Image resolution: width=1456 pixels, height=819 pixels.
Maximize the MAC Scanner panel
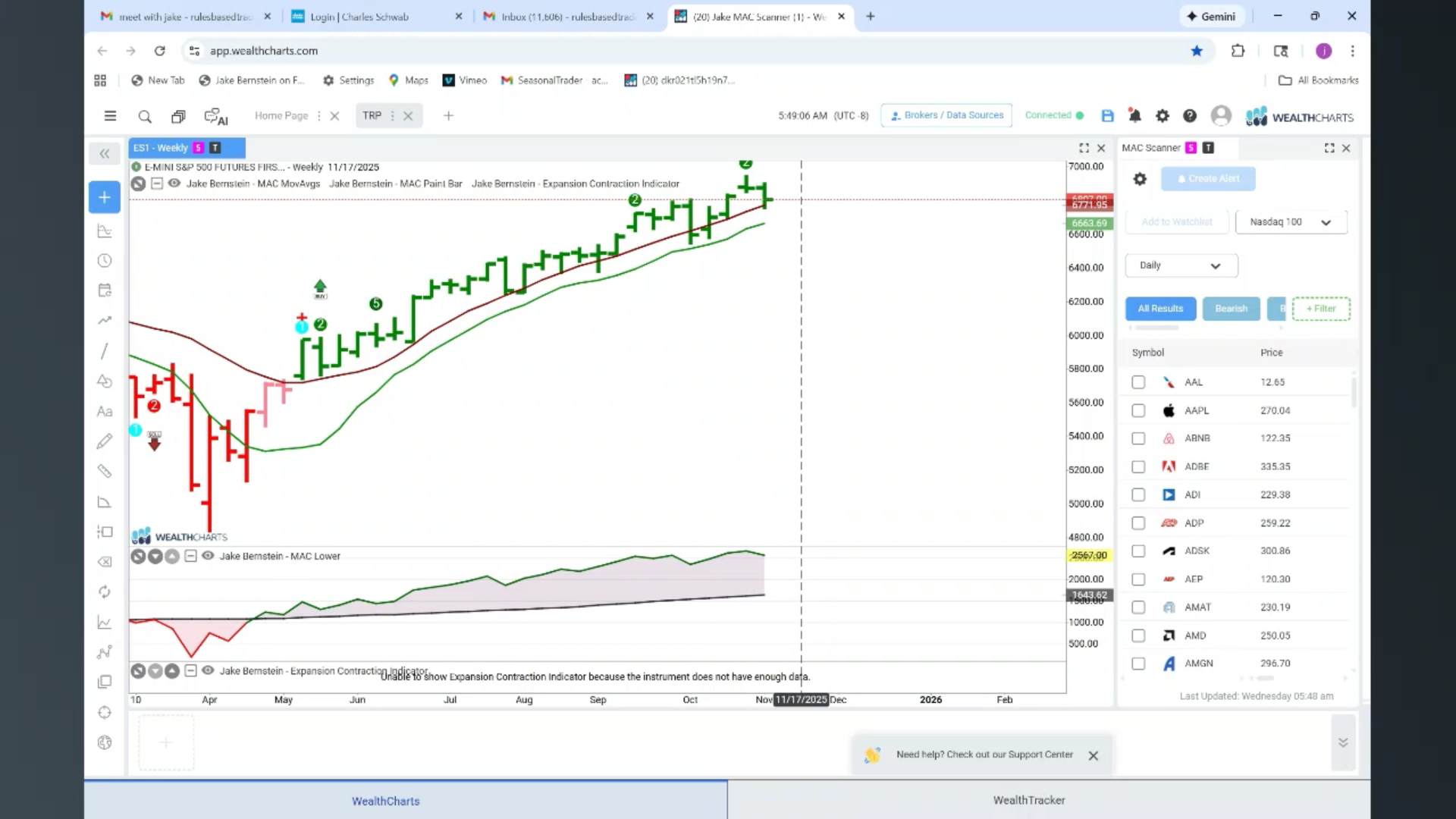pos(1329,148)
